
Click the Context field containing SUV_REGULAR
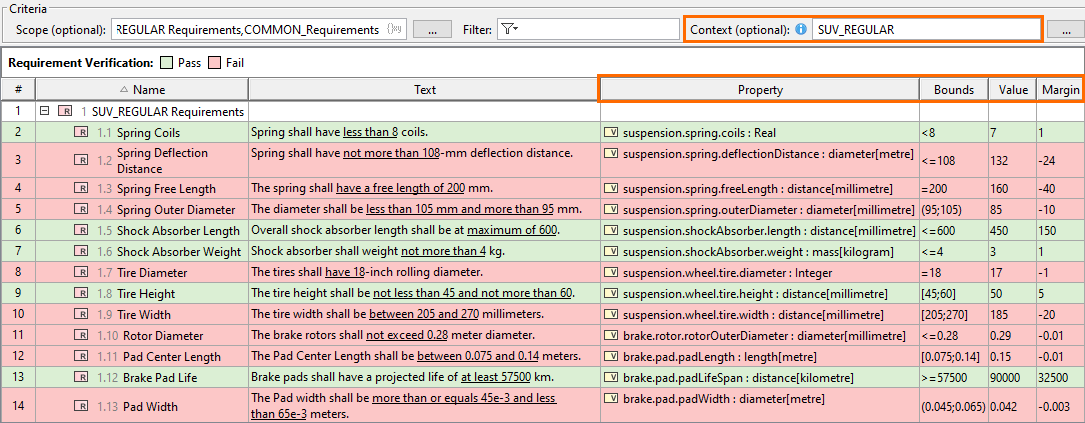click(x=925, y=30)
